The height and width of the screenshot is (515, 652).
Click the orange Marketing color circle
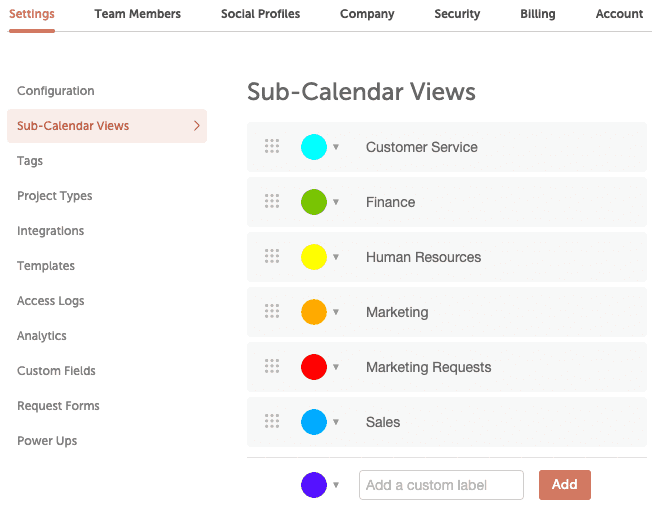pyautogui.click(x=314, y=312)
